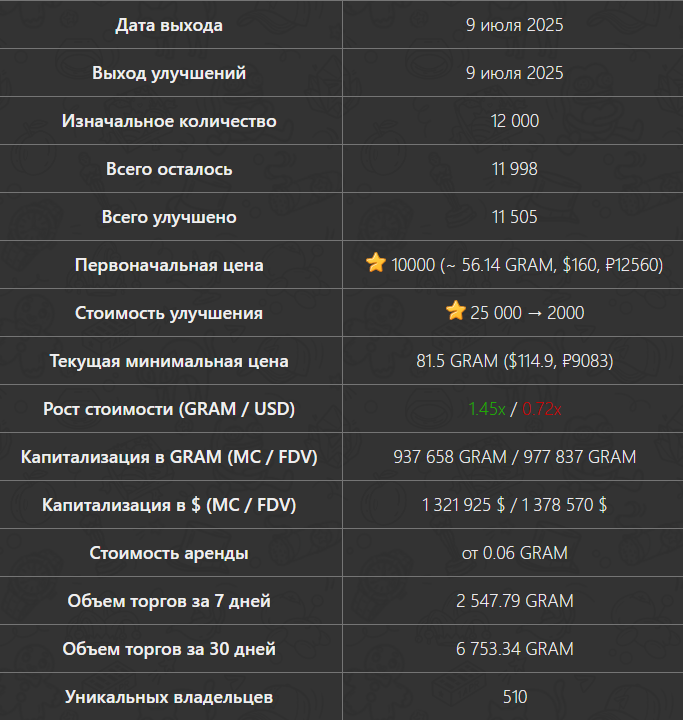Click the initial quantity value 12 000
Image resolution: width=683 pixels, height=720 pixels.
coord(514,121)
